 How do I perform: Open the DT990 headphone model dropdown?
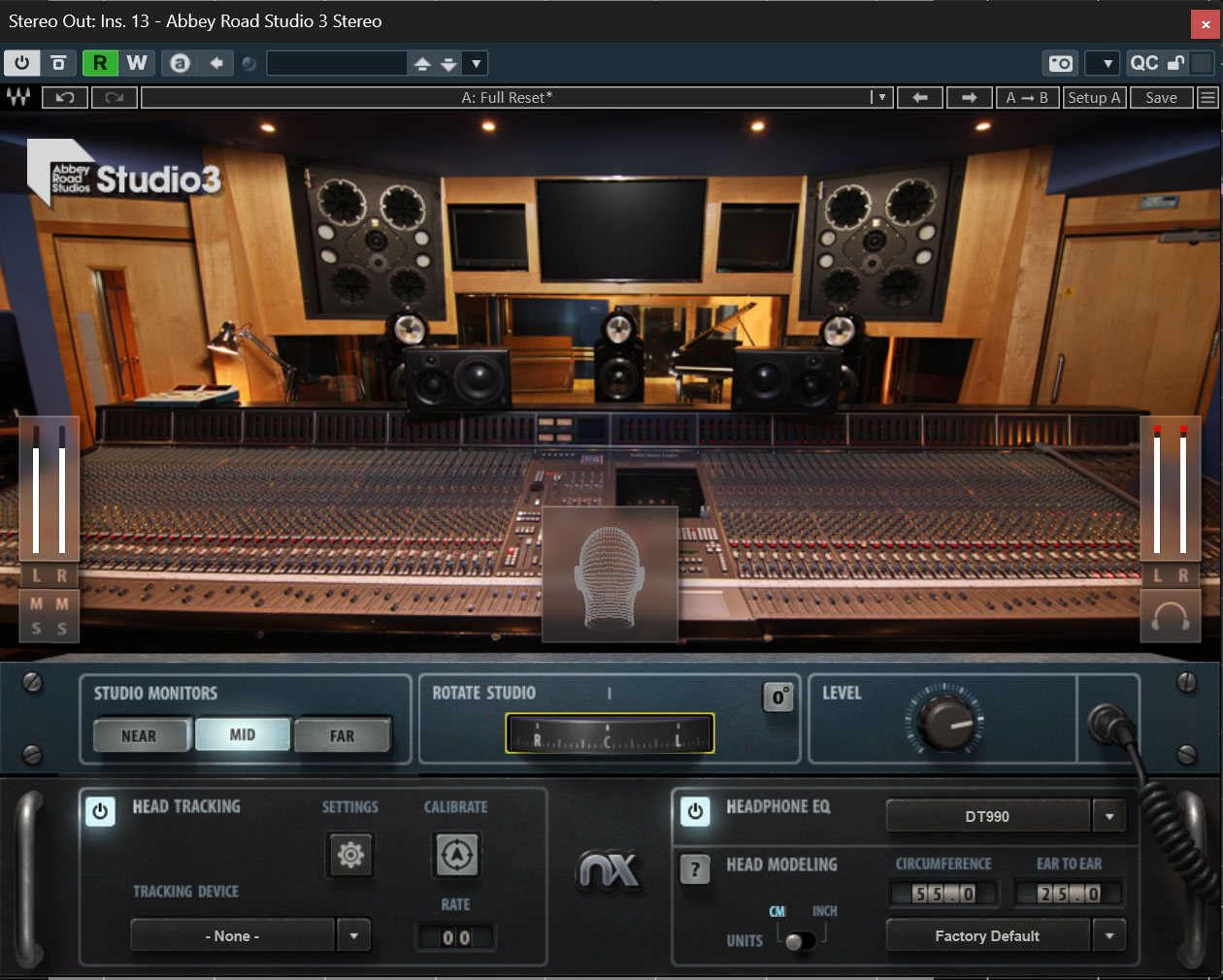(1109, 816)
